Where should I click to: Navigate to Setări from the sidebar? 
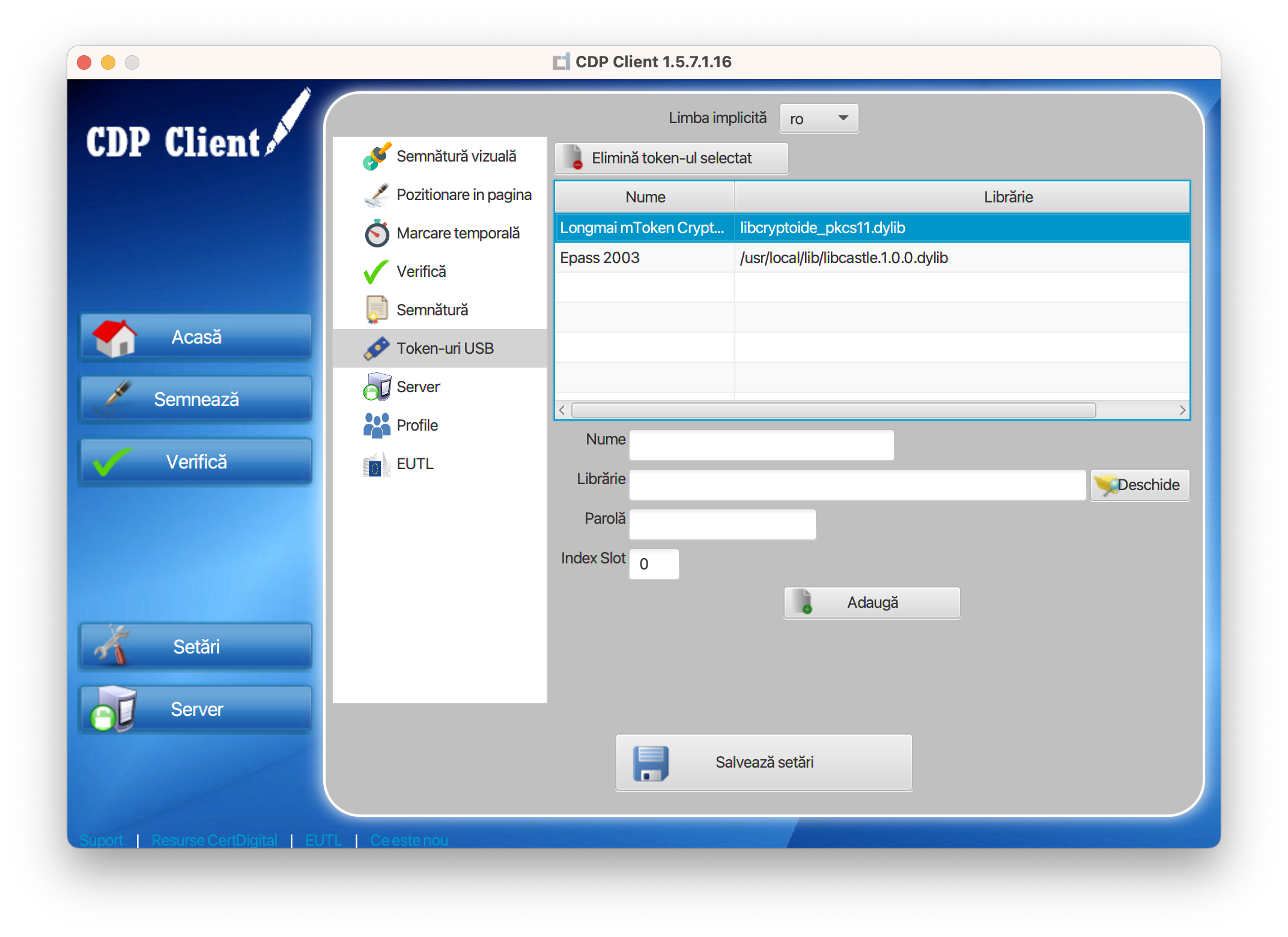196,646
